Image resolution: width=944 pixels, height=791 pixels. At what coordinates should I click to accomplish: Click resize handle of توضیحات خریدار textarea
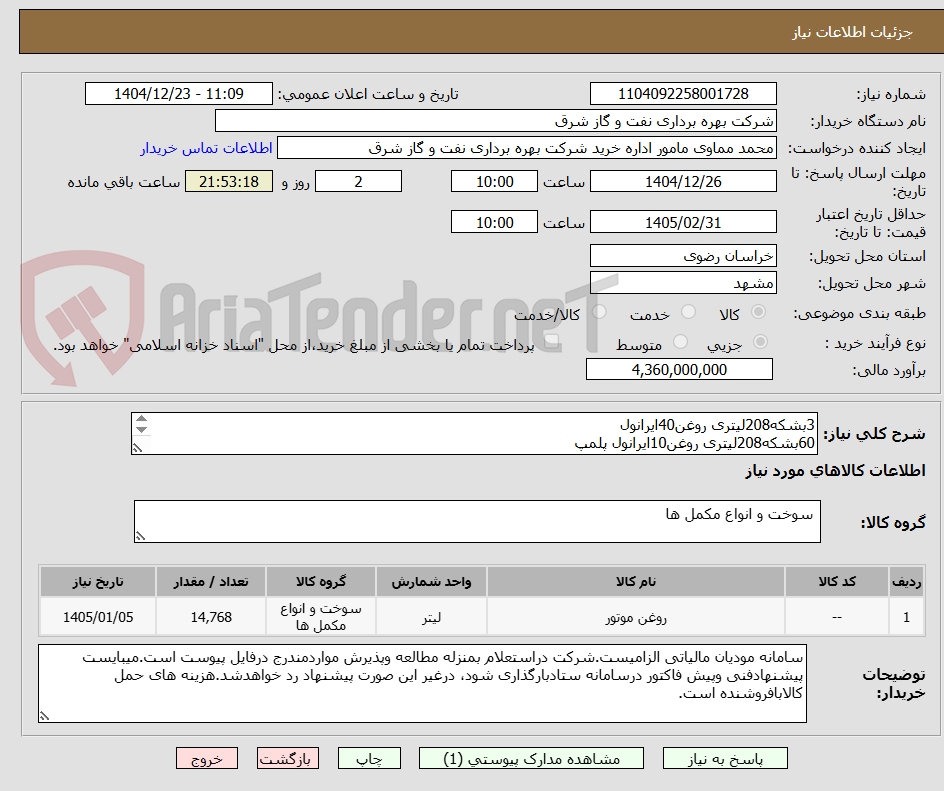tap(44, 716)
